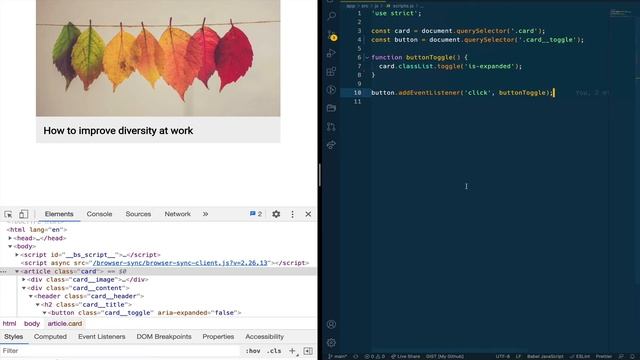
Task: Open the Styles sidebar tab
Action: pos(13,337)
